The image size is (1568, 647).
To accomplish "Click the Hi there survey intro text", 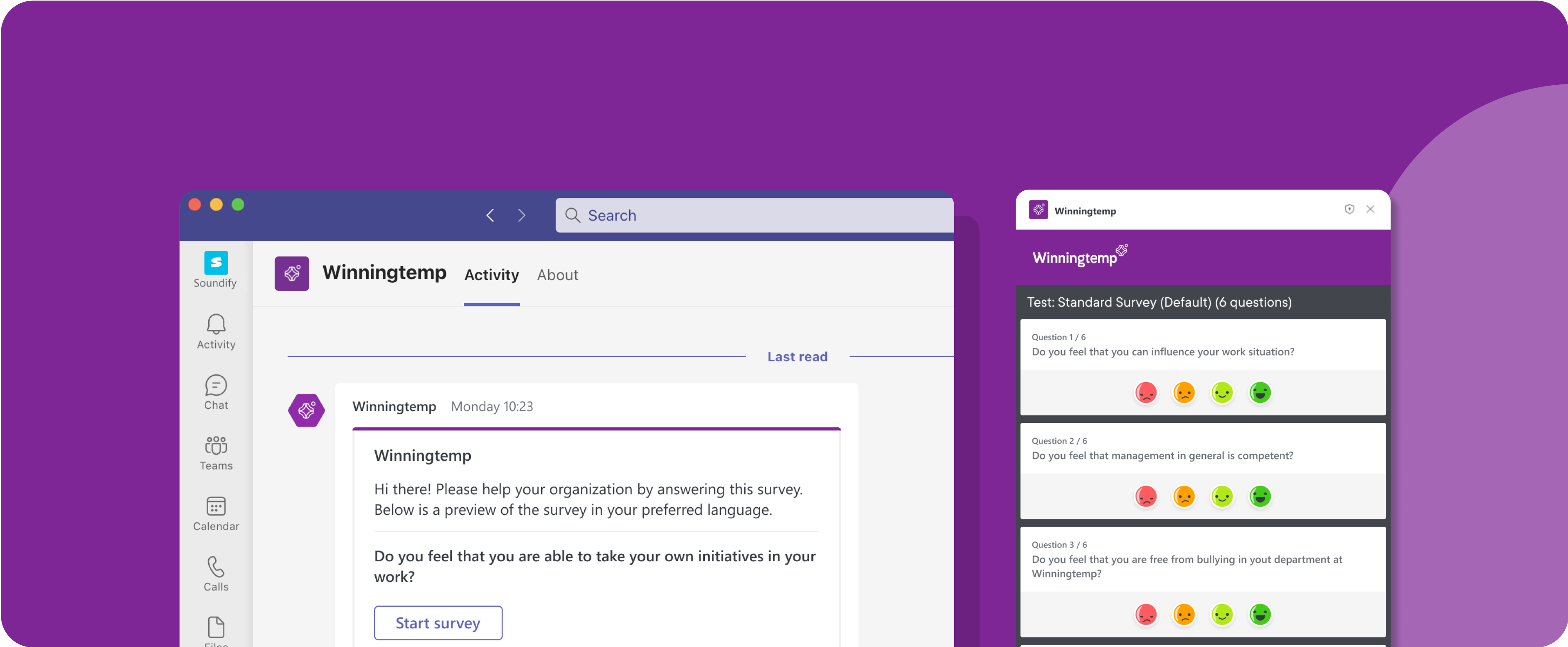I will click(x=588, y=499).
